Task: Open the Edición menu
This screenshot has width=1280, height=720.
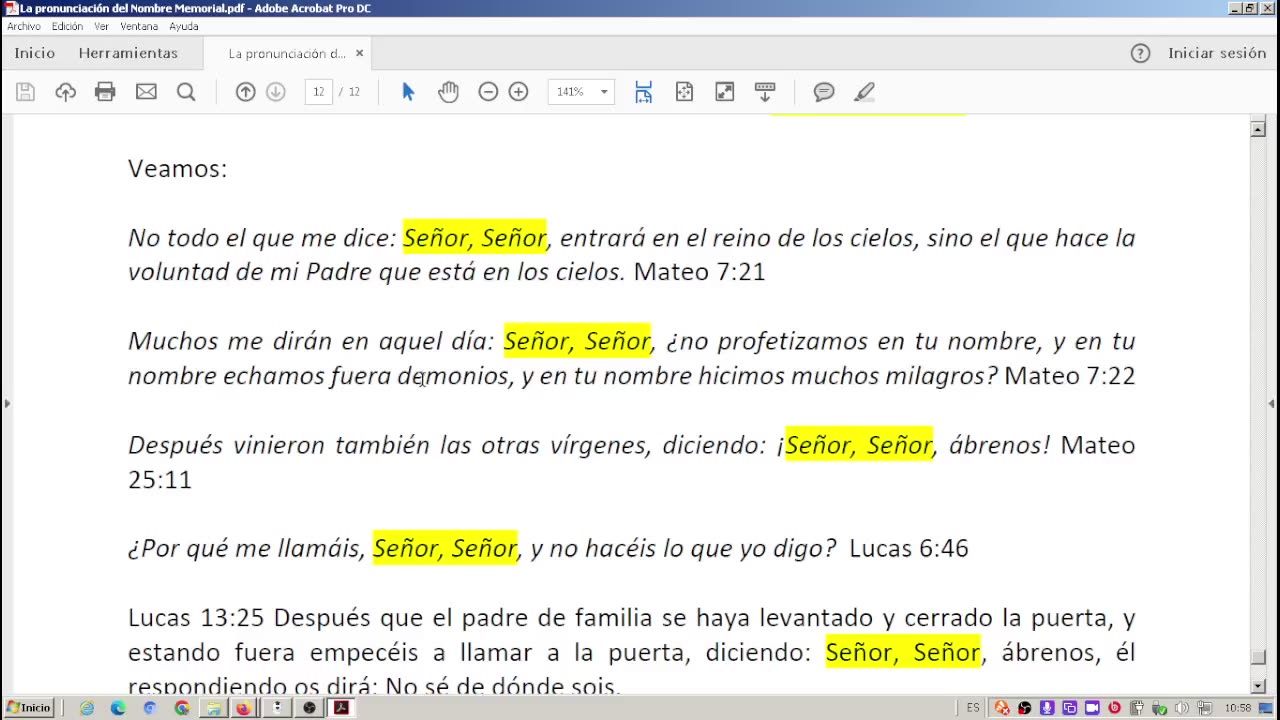Action: pyautogui.click(x=67, y=27)
